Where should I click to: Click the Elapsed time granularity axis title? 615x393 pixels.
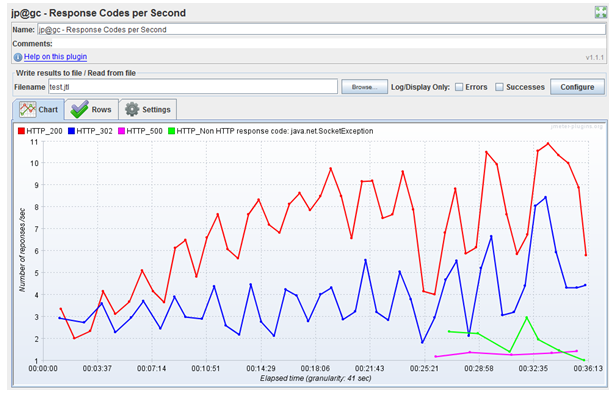[316, 378]
